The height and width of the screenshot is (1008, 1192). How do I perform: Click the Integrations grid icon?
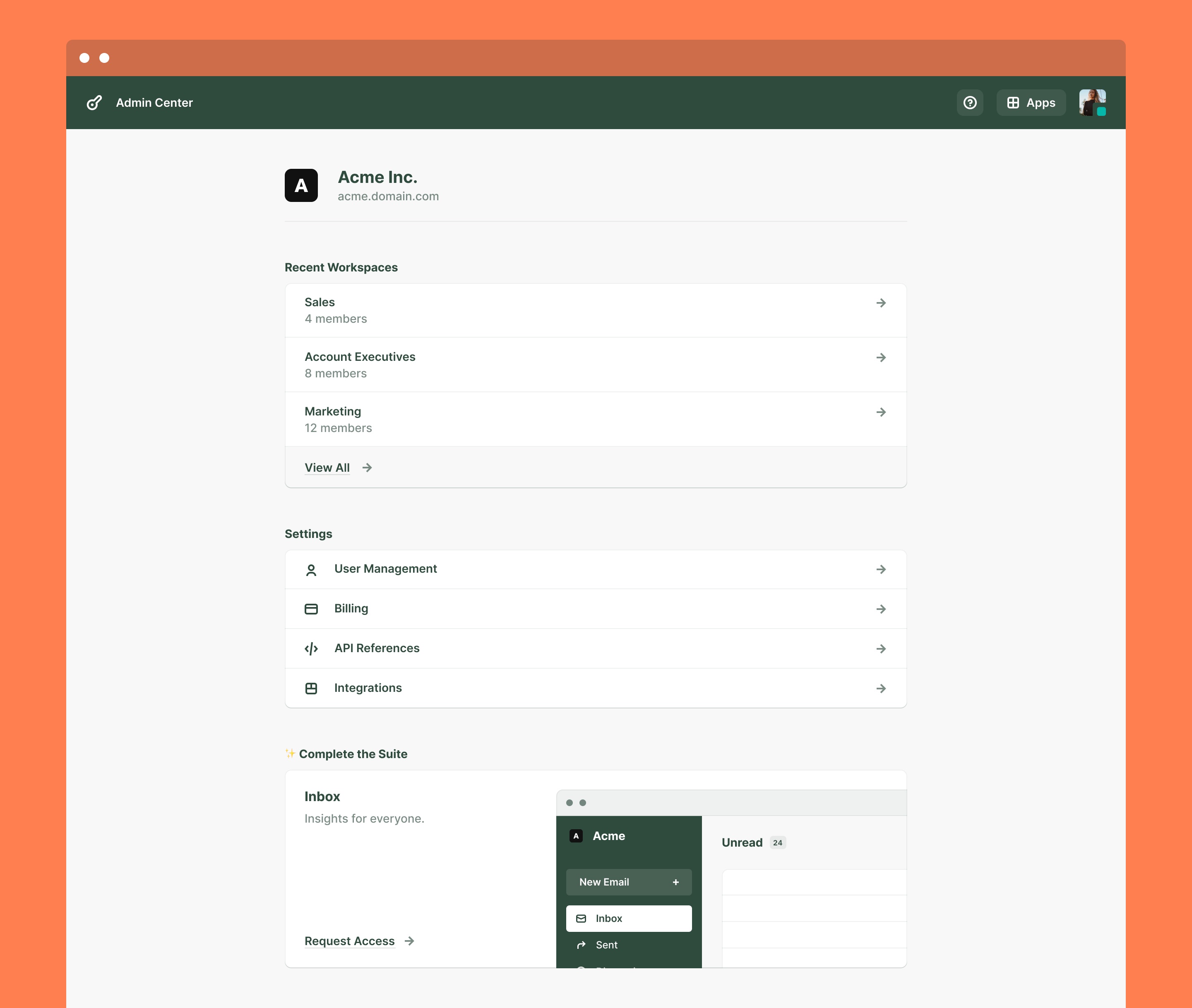[x=311, y=689]
